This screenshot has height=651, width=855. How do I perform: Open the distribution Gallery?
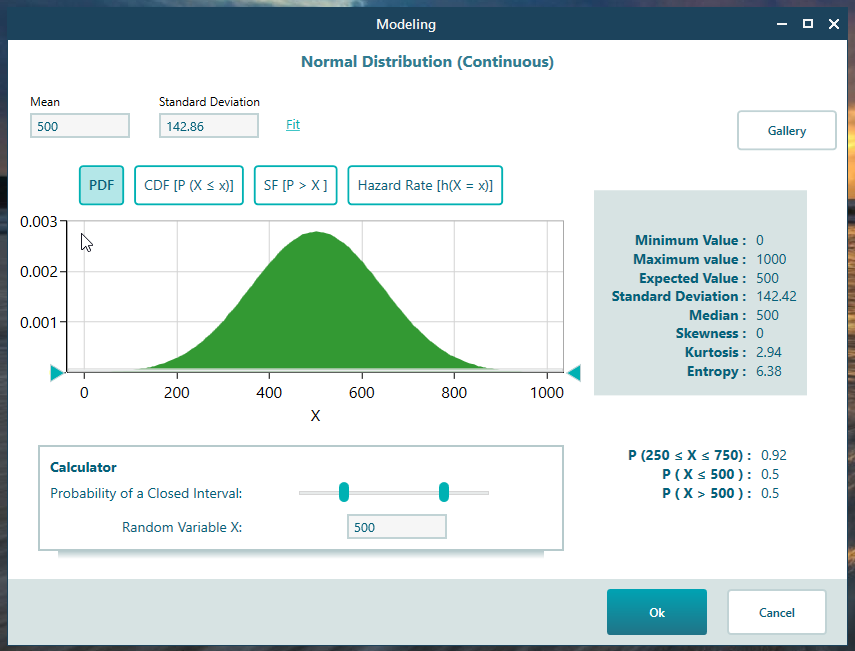click(786, 130)
